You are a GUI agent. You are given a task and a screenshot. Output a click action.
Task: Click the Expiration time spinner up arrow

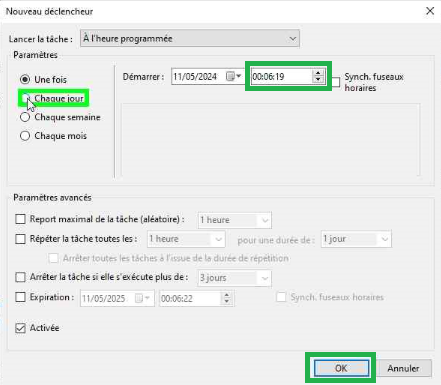pyautogui.click(x=227, y=295)
